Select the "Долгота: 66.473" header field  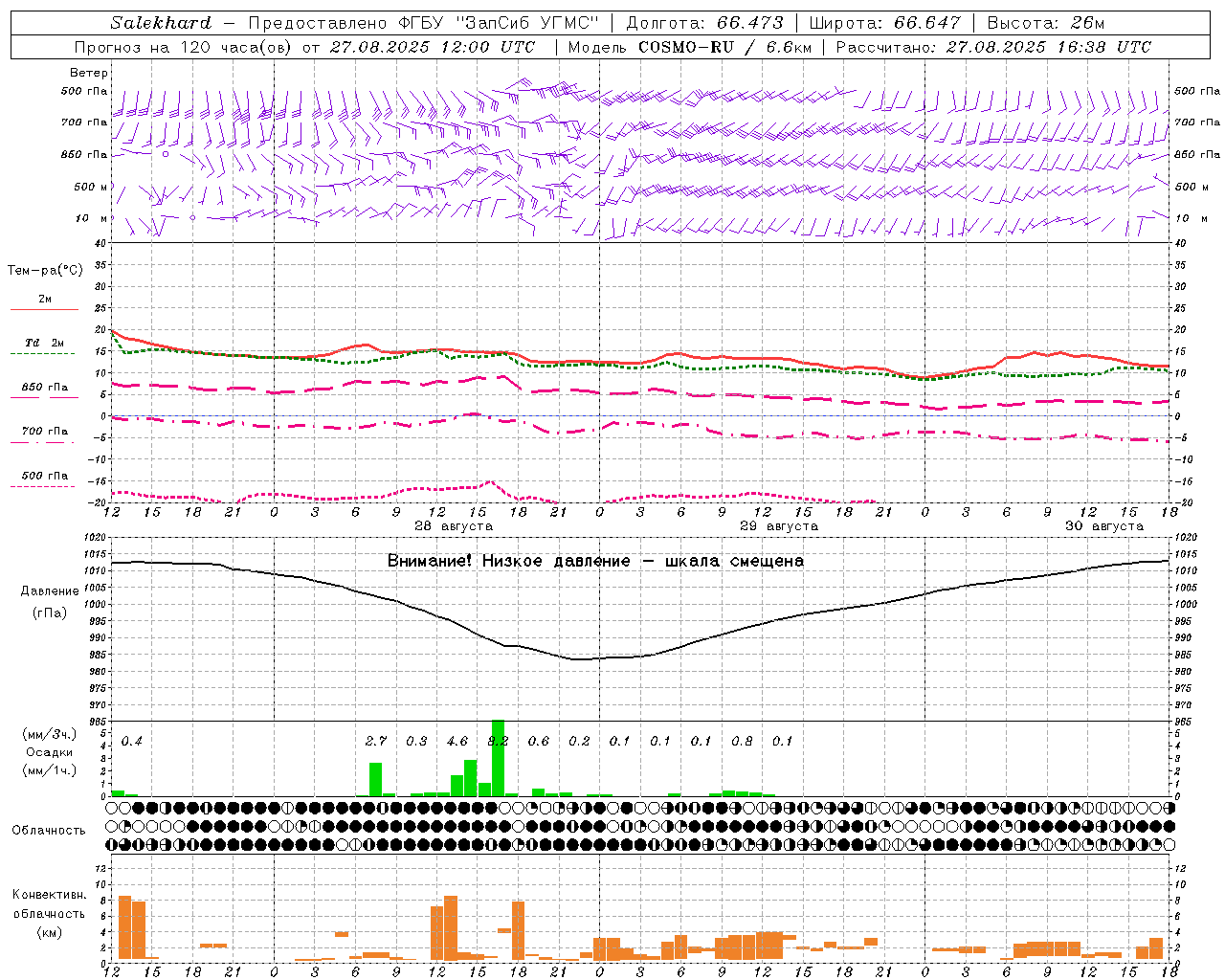pyautogui.click(x=704, y=23)
